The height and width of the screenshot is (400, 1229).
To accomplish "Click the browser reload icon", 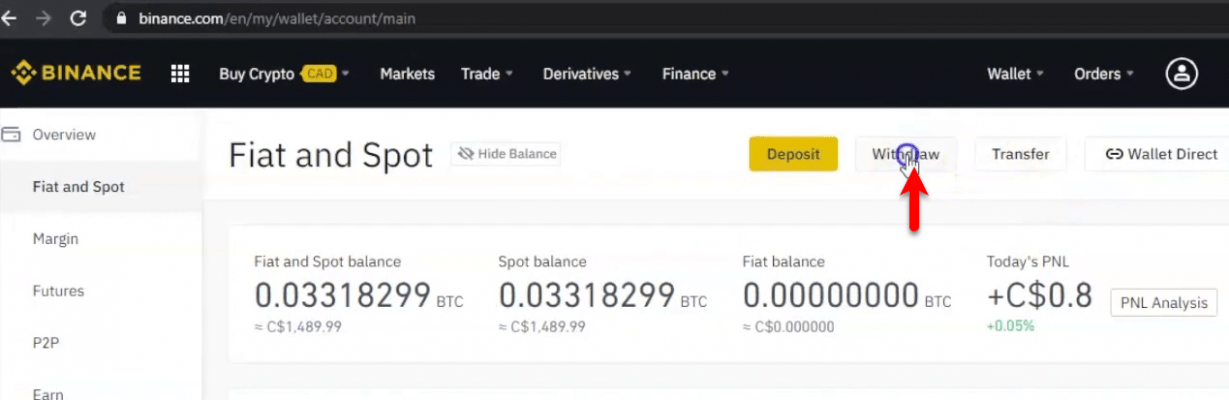I will [77, 18].
